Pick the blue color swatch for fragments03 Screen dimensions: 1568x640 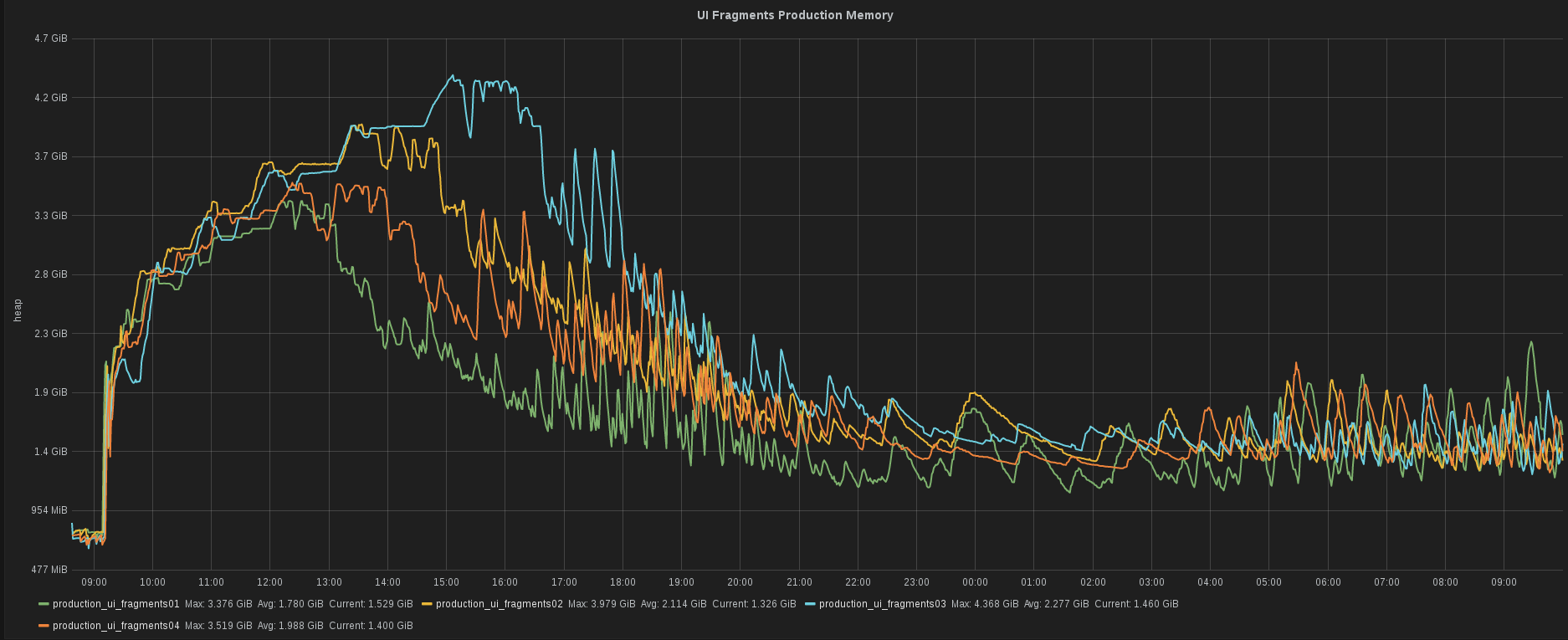[x=810, y=604]
